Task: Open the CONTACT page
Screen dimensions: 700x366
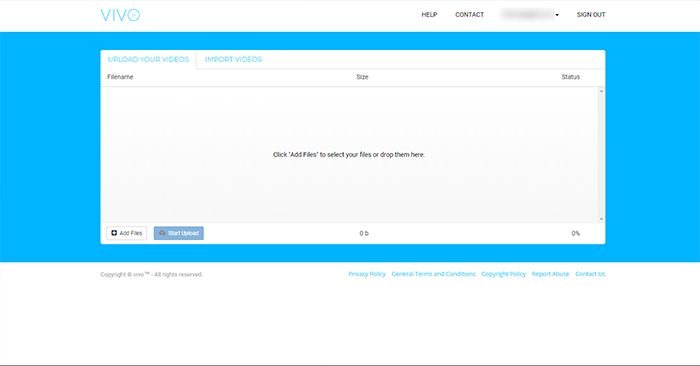Action: pyautogui.click(x=470, y=15)
